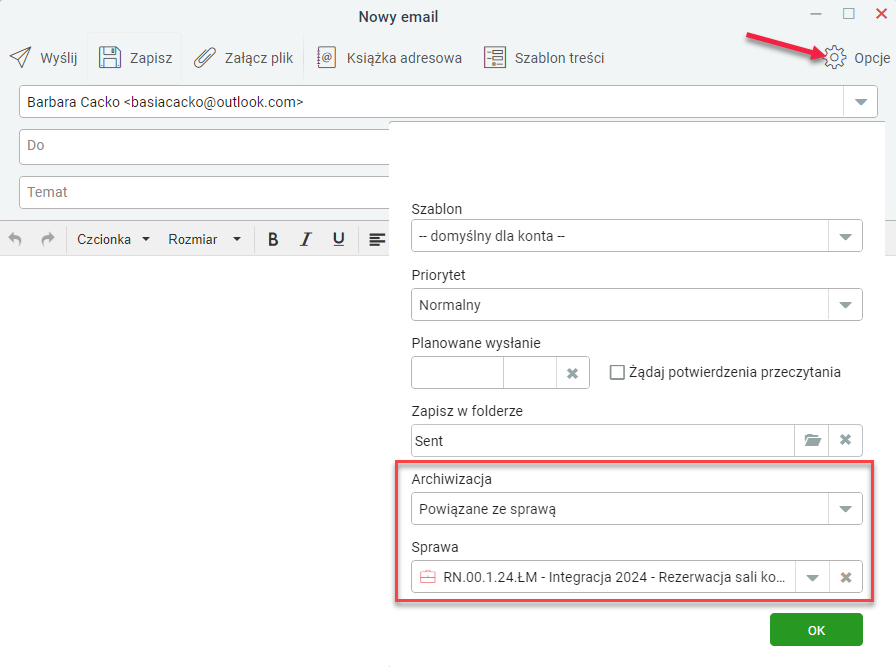Send the email with Wyślij
Screen dimensions: 896x667
[43, 58]
